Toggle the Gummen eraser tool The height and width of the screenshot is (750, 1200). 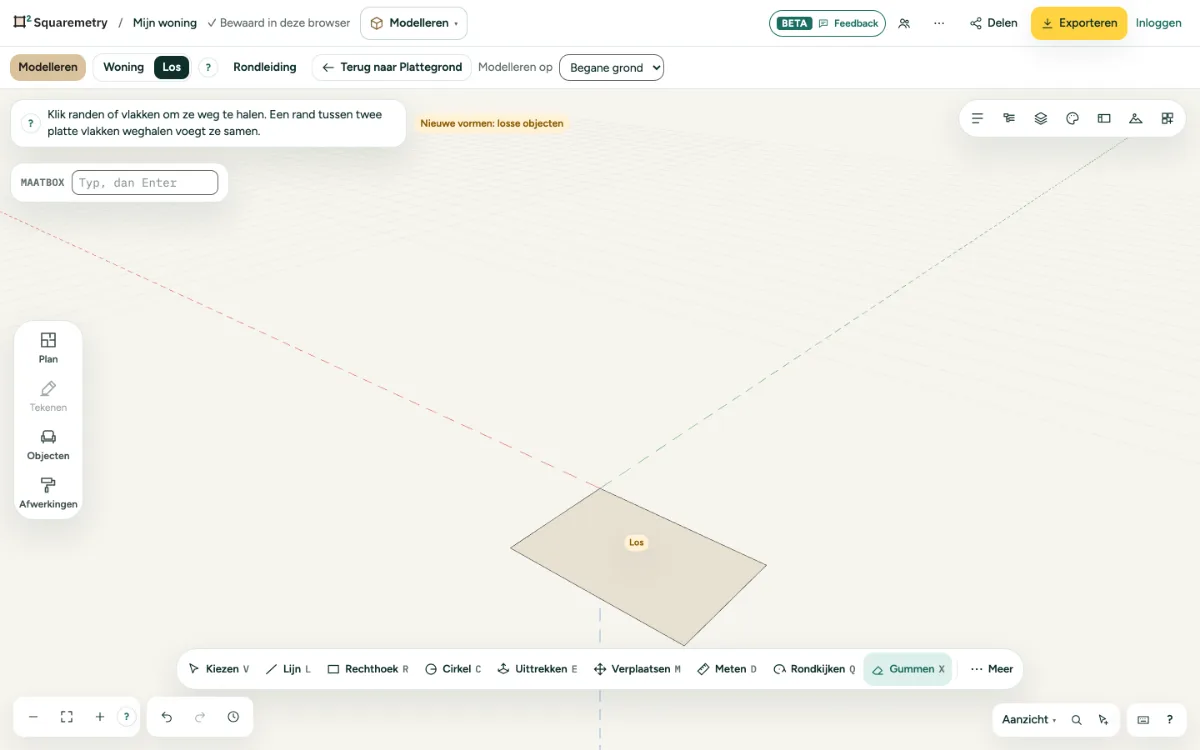coord(908,669)
